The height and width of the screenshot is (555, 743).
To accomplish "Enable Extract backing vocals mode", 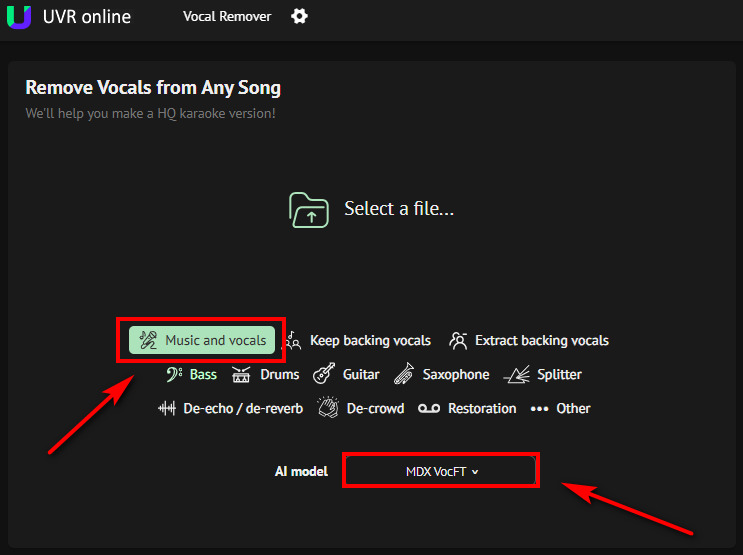I will click(529, 340).
